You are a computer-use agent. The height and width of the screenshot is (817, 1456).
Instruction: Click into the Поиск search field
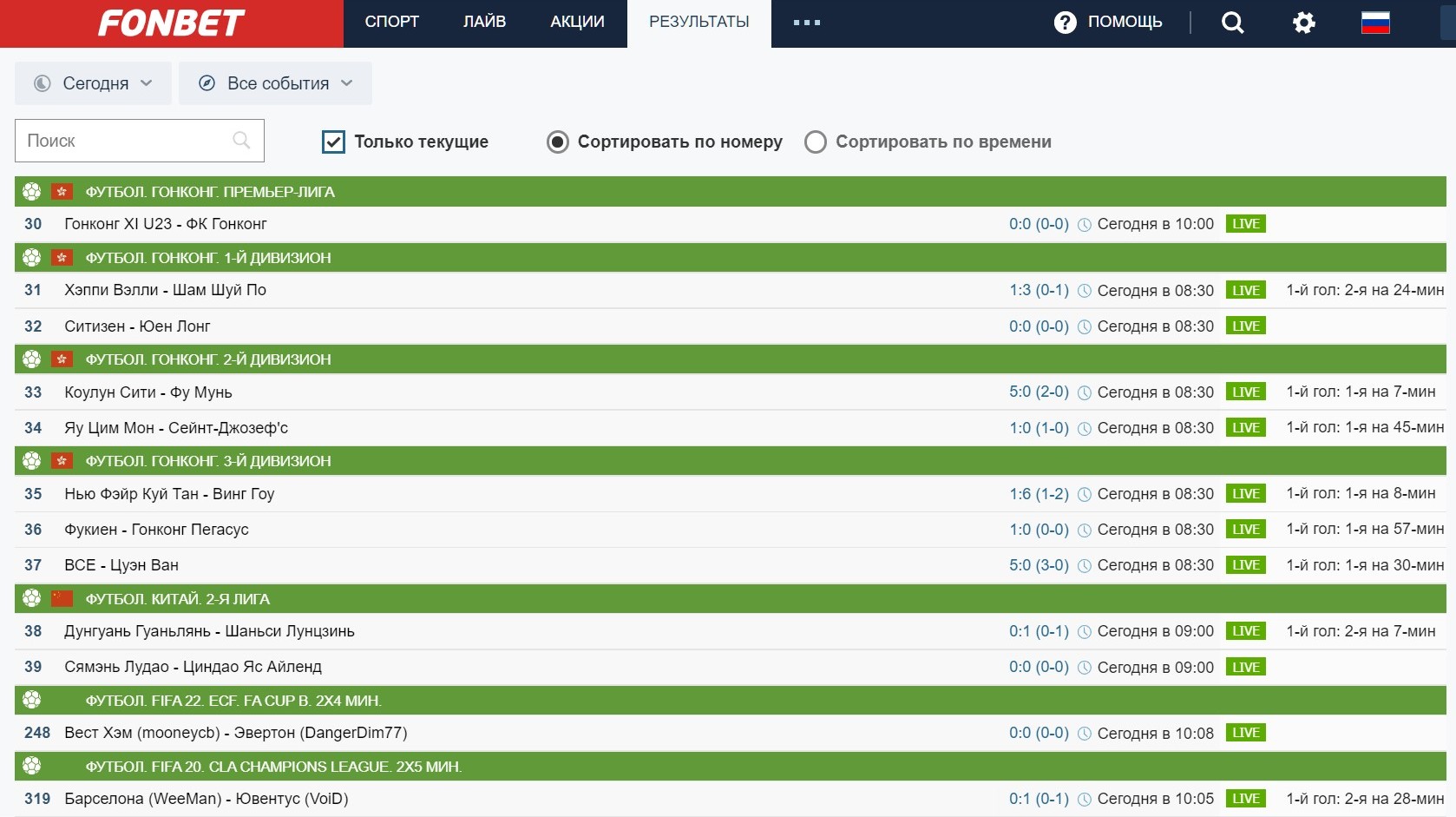pos(140,141)
